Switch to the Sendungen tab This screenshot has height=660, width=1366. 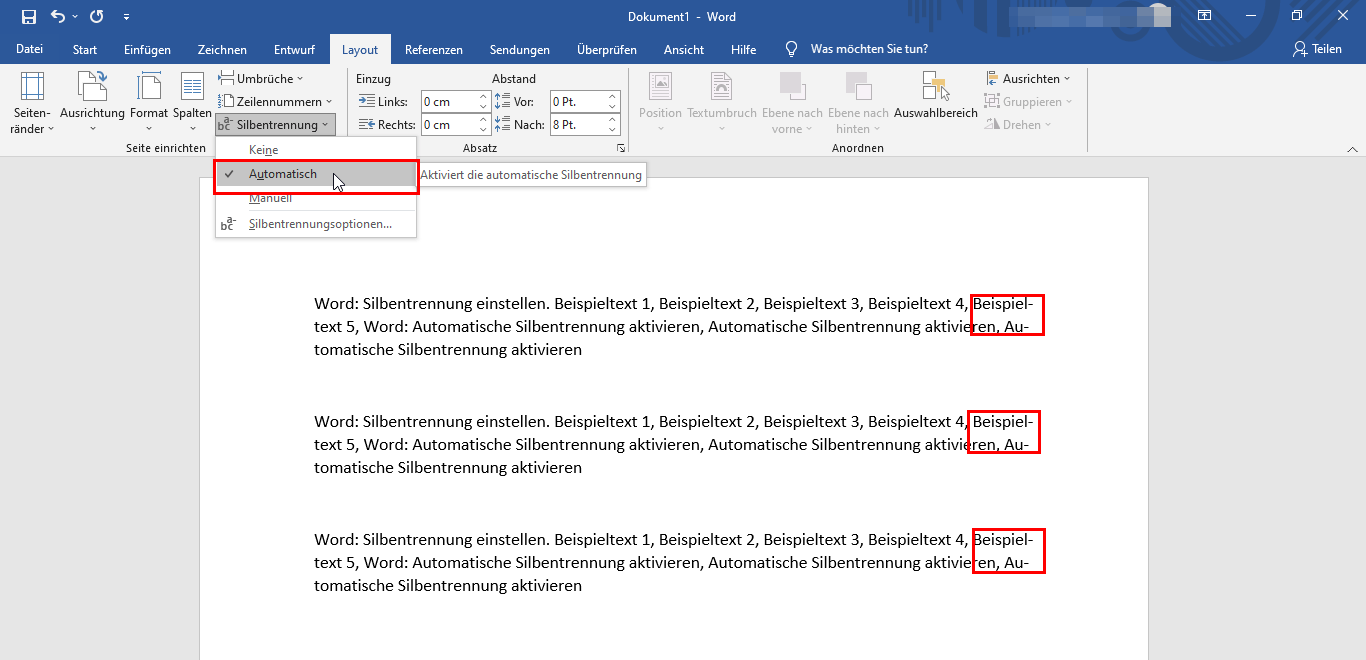coord(520,49)
